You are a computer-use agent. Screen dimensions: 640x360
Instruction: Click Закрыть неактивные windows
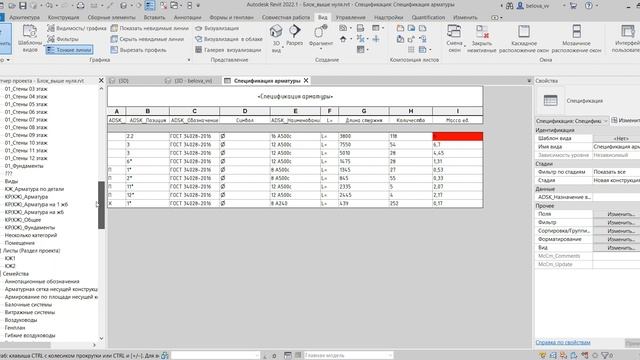tap(482, 39)
